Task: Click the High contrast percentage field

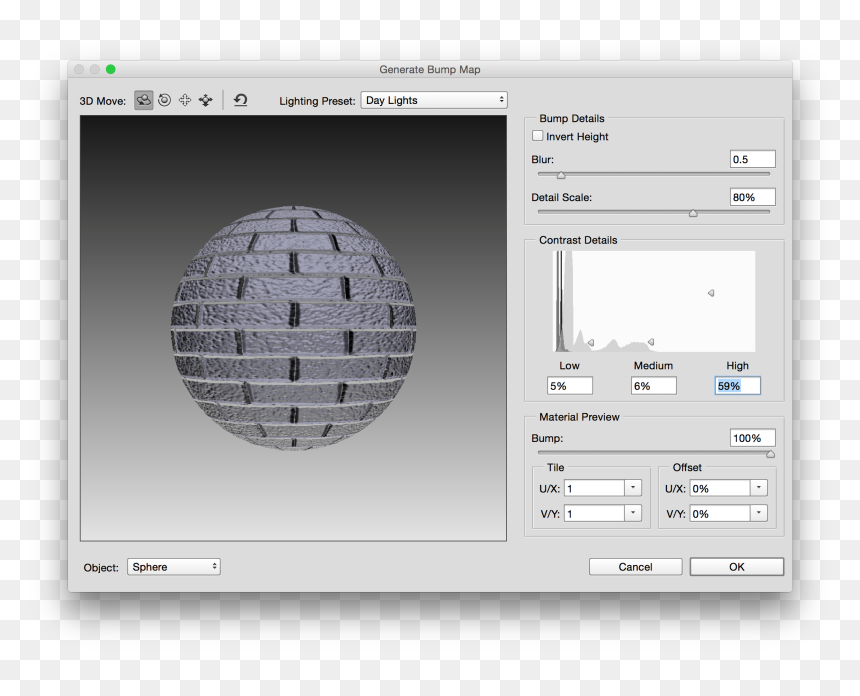Action: coord(737,386)
